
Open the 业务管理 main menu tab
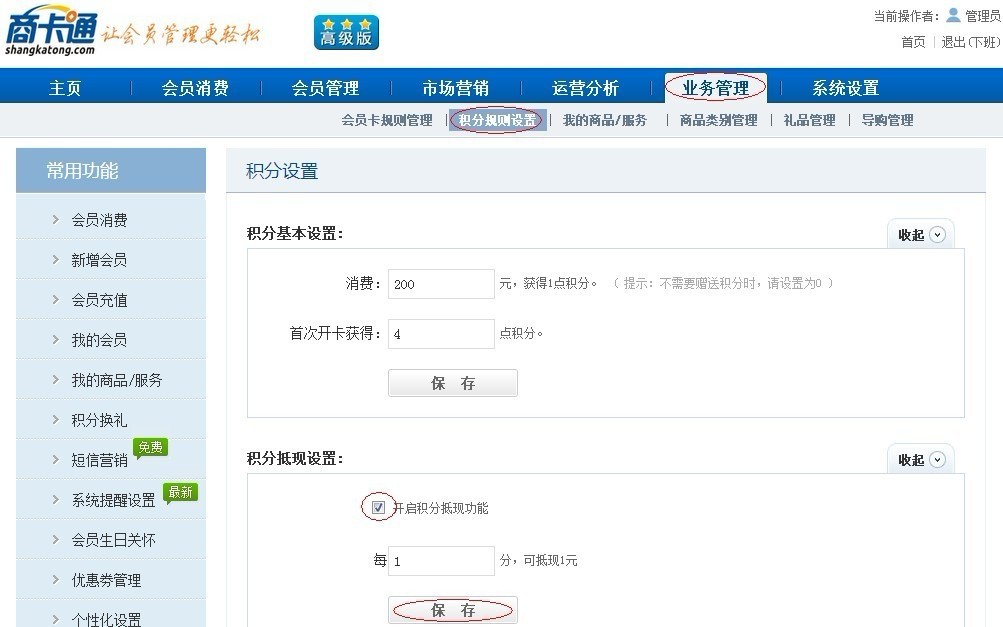715,88
